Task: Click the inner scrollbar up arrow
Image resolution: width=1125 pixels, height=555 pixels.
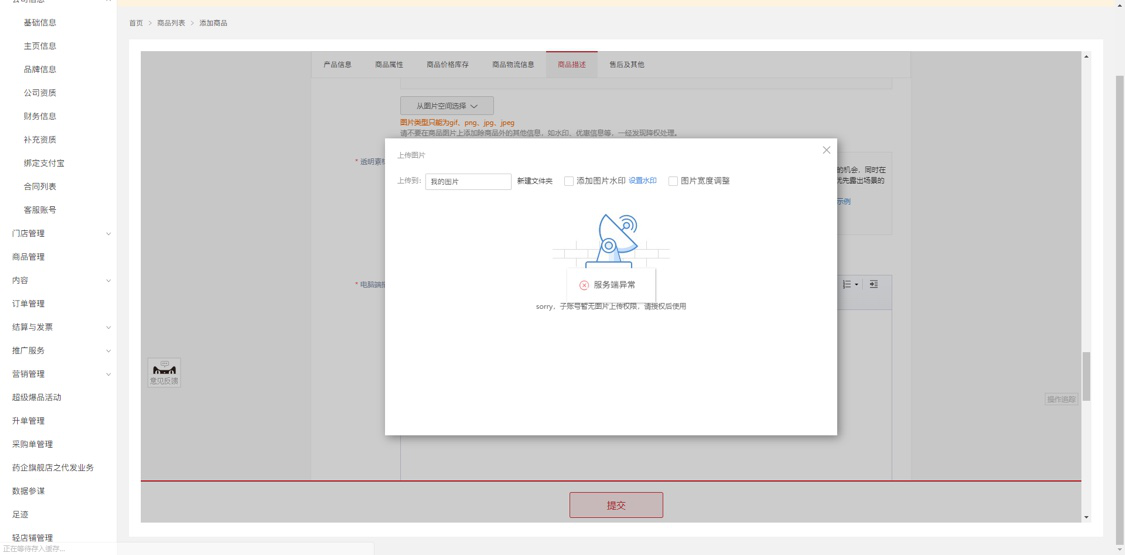Action: pyautogui.click(x=1086, y=57)
